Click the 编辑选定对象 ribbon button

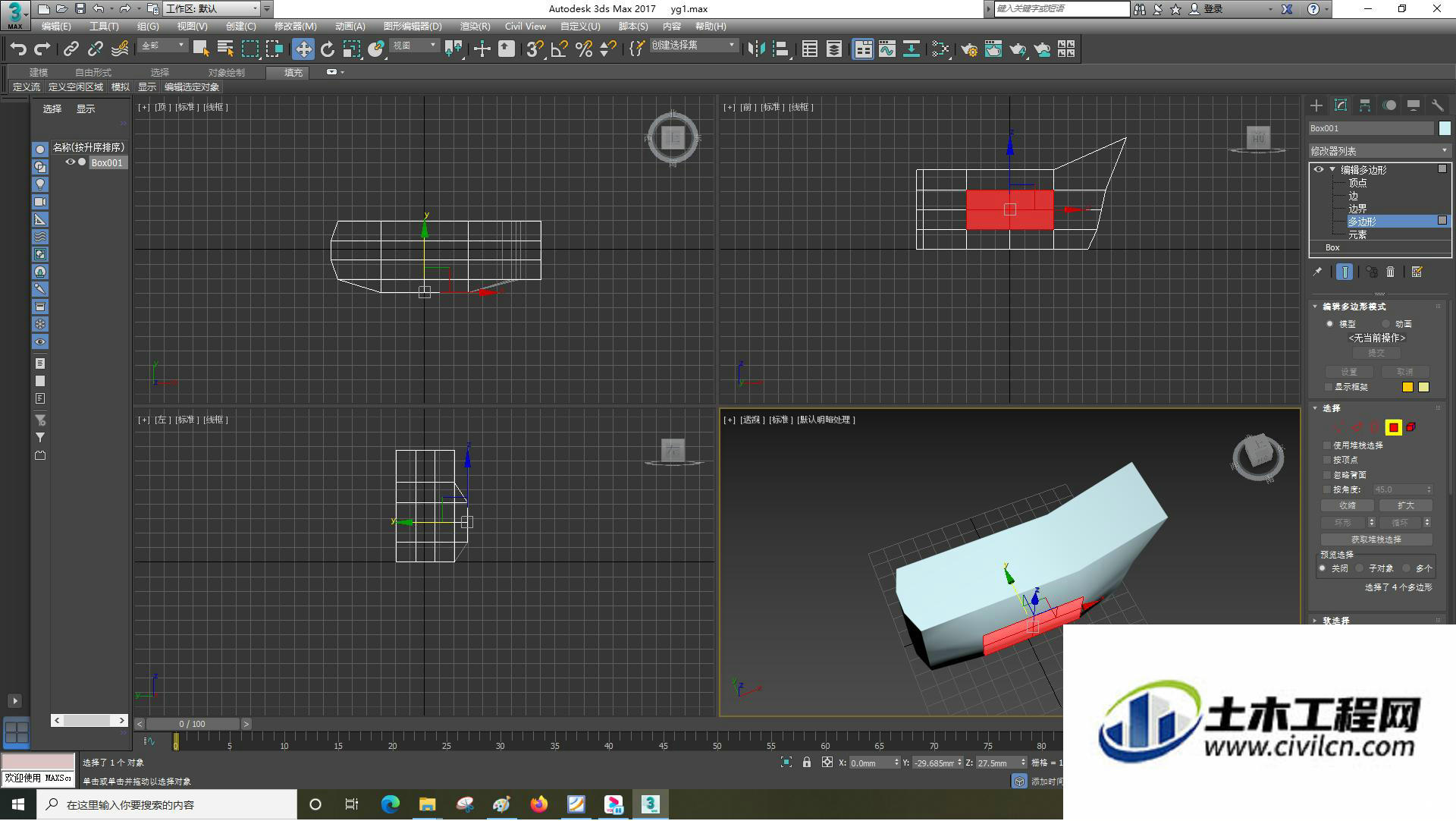click(192, 87)
